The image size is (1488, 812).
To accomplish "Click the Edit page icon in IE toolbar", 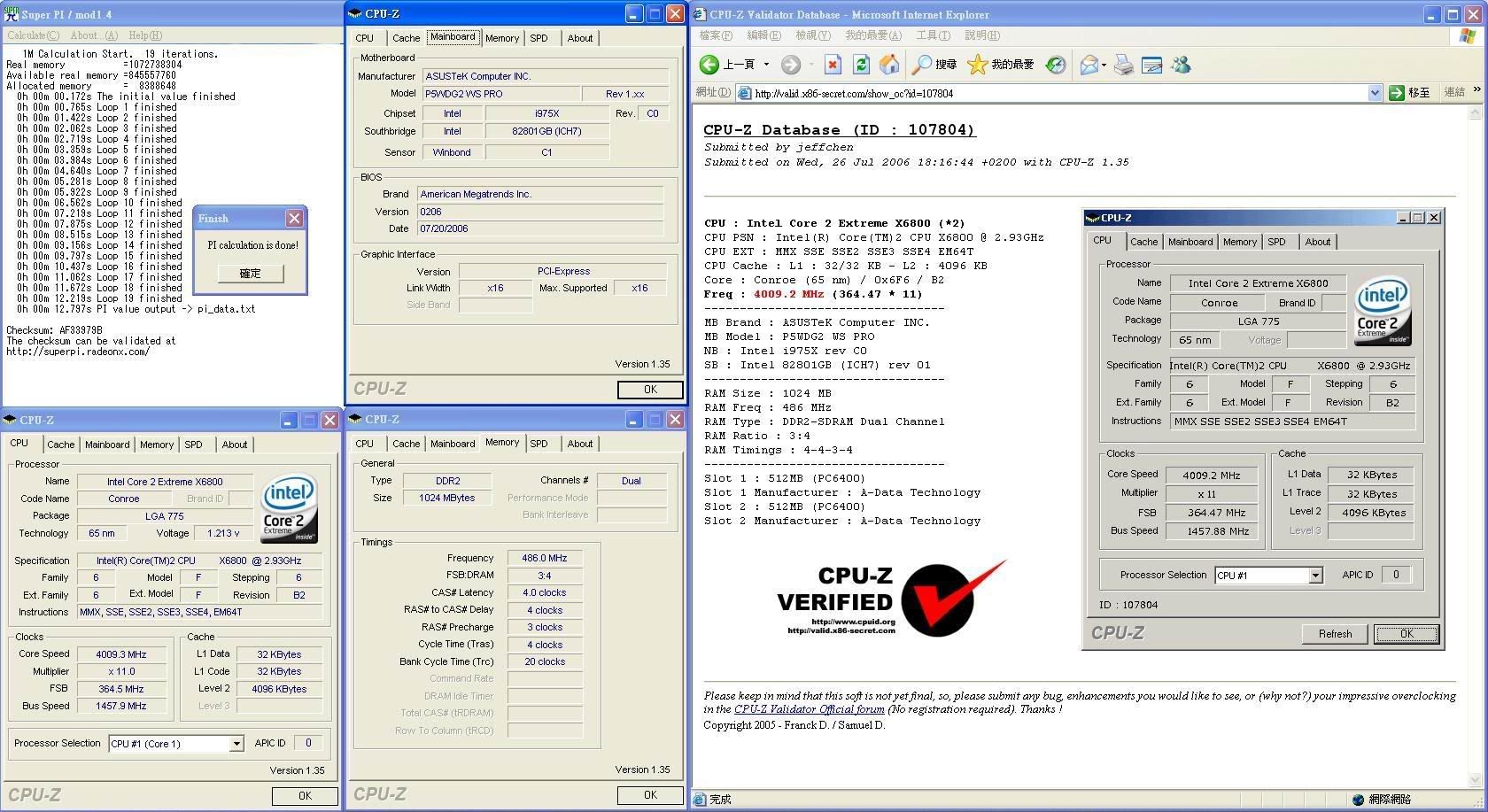I will click(1151, 65).
